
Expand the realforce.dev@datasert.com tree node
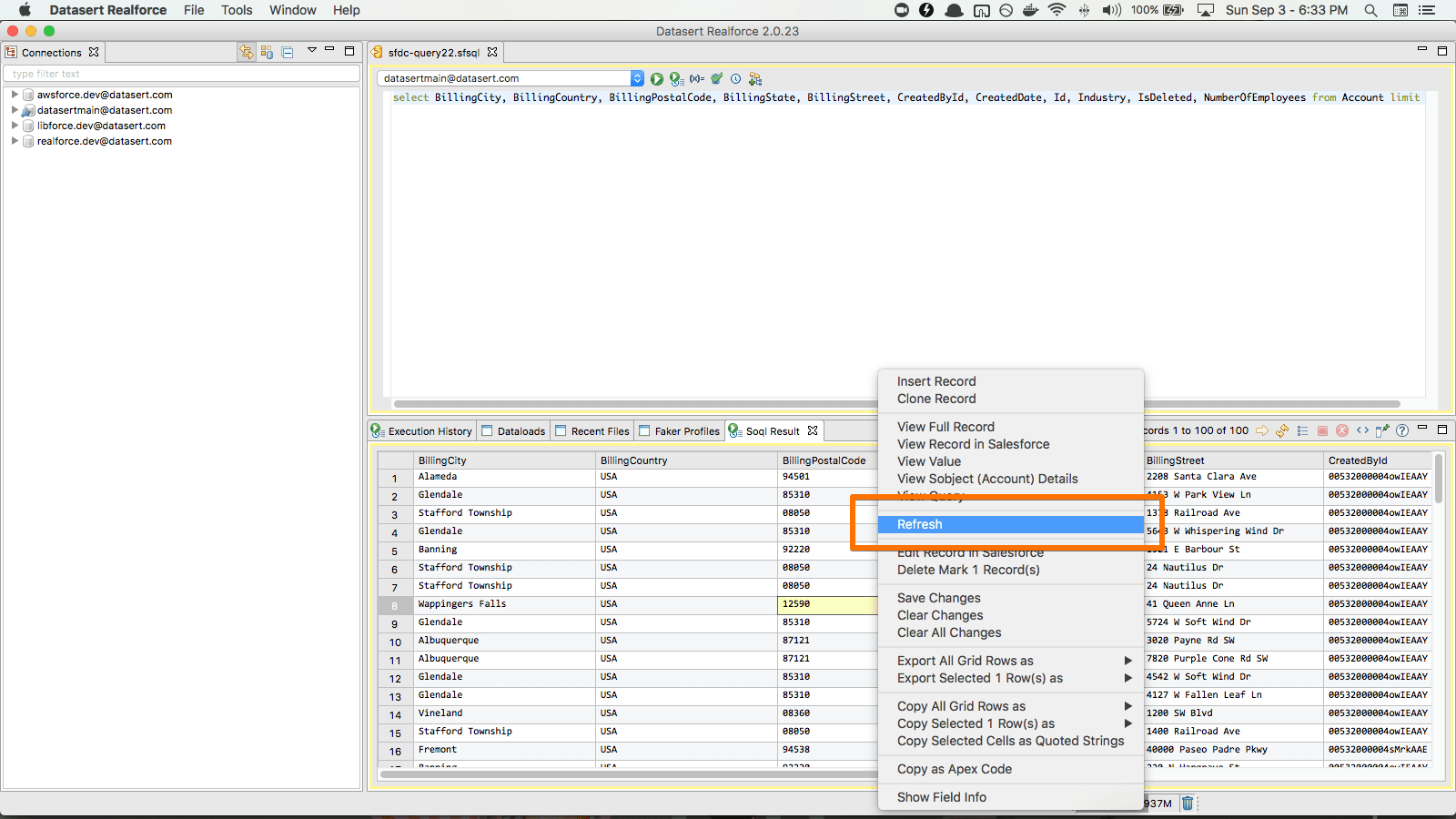click(15, 141)
